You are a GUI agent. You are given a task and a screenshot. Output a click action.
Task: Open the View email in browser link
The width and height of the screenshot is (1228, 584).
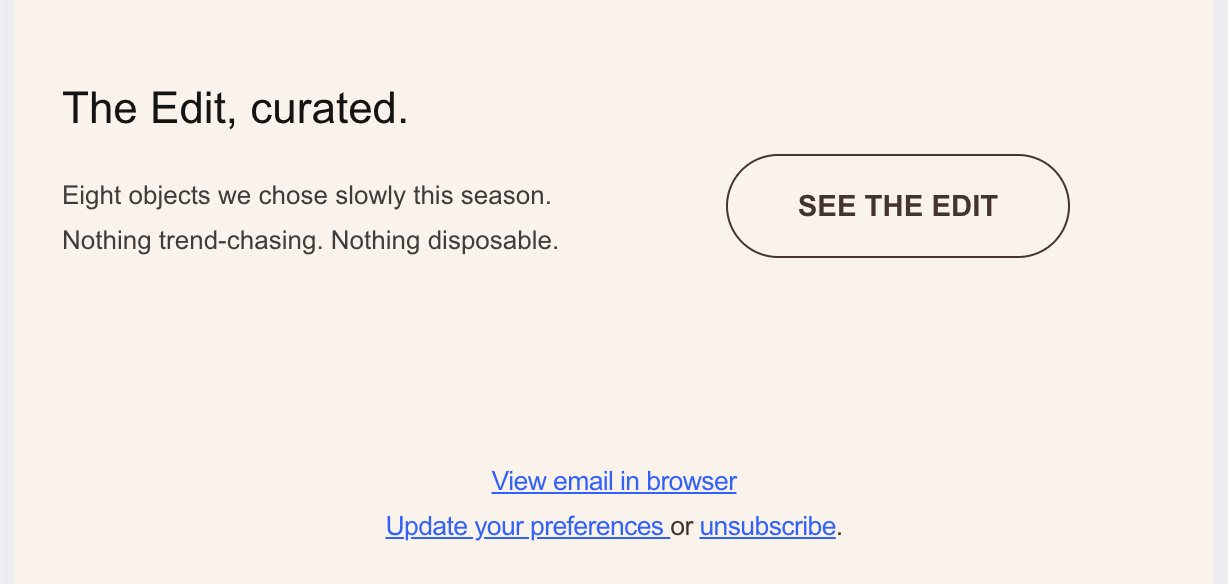[x=614, y=481]
